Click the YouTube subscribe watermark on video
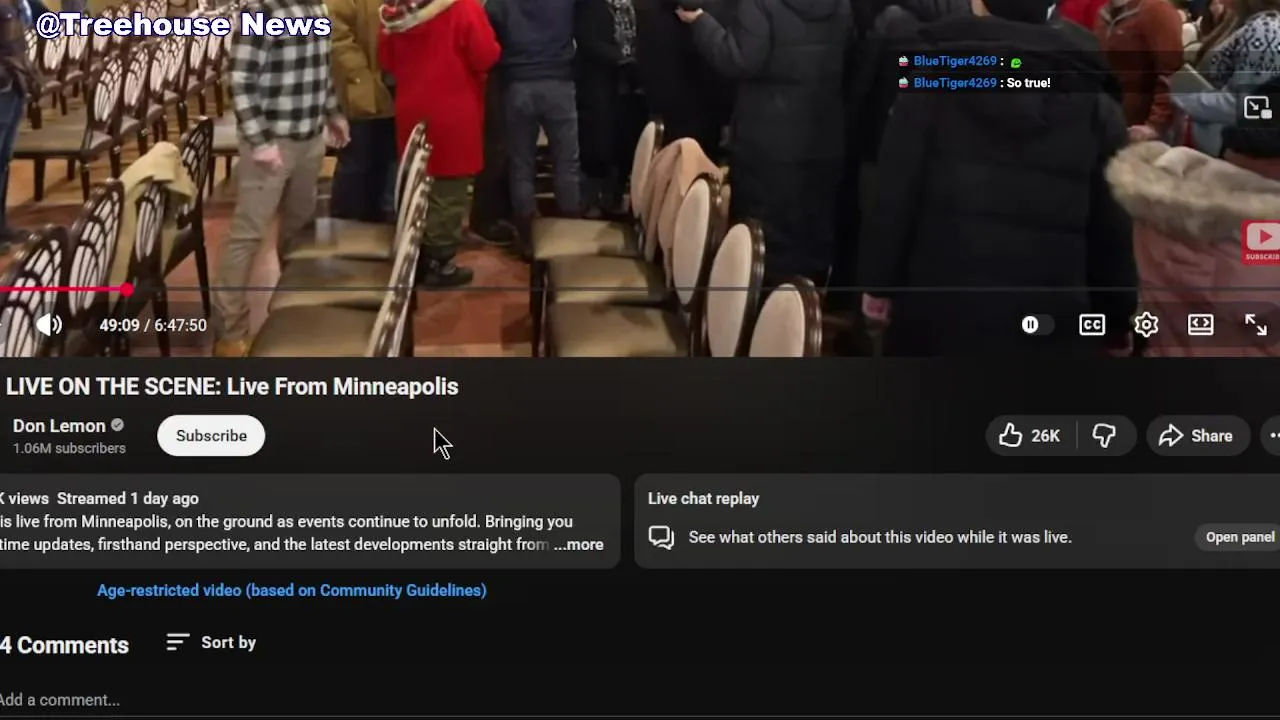This screenshot has height=720, width=1280. click(1262, 242)
